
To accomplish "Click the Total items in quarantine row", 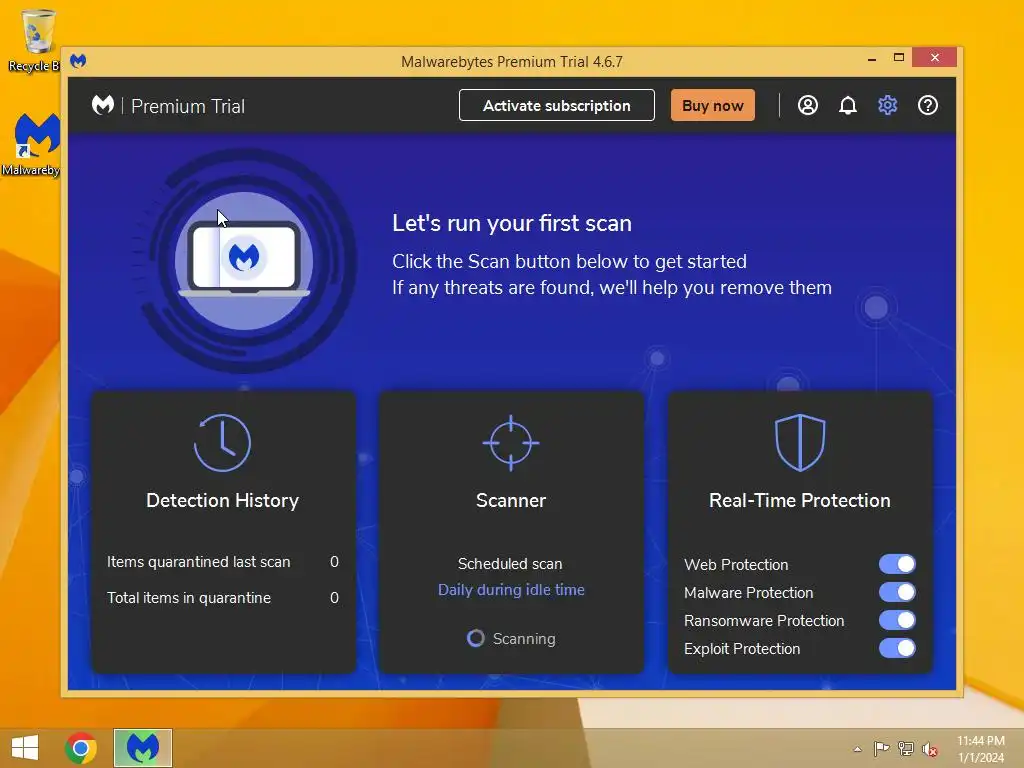I will [x=223, y=598].
